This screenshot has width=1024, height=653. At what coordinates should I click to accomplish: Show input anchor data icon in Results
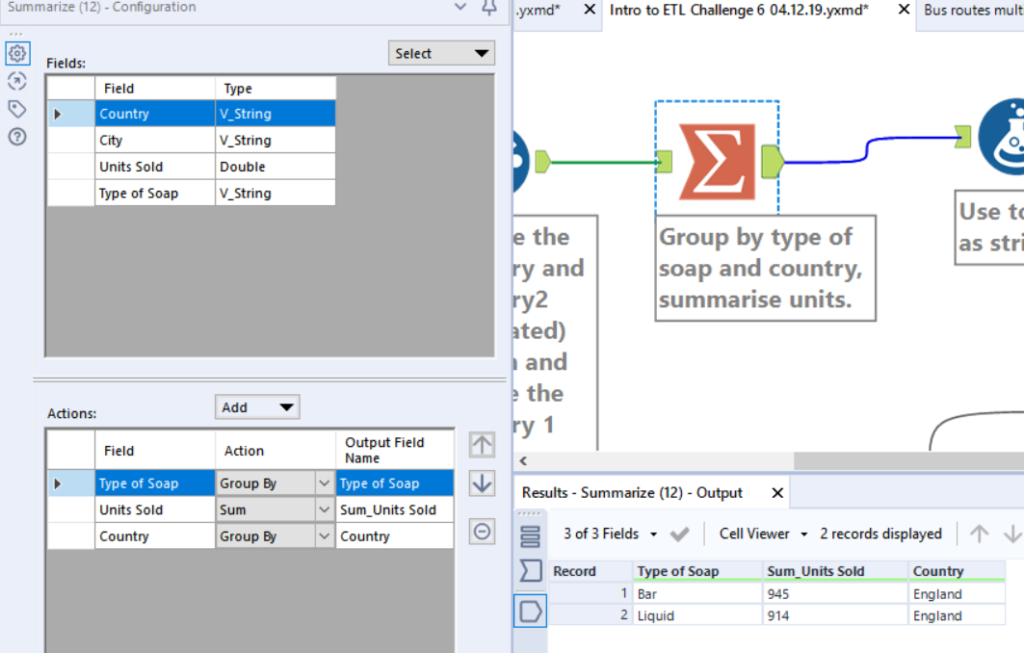(x=530, y=571)
